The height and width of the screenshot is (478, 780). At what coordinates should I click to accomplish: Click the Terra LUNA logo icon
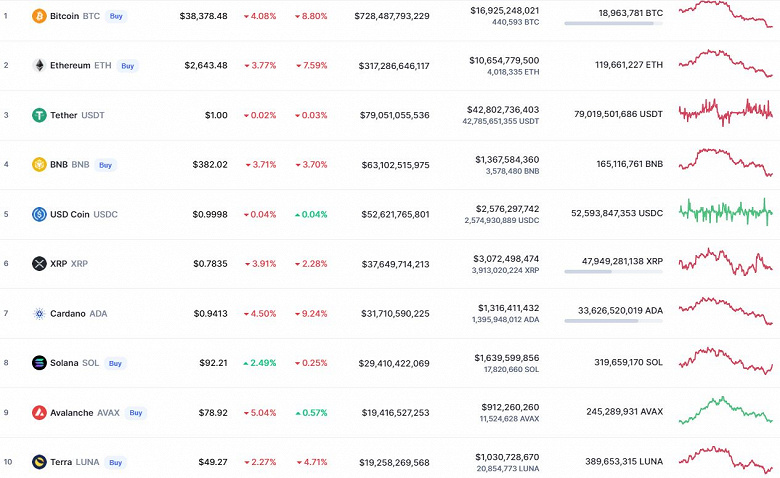[x=39, y=462]
